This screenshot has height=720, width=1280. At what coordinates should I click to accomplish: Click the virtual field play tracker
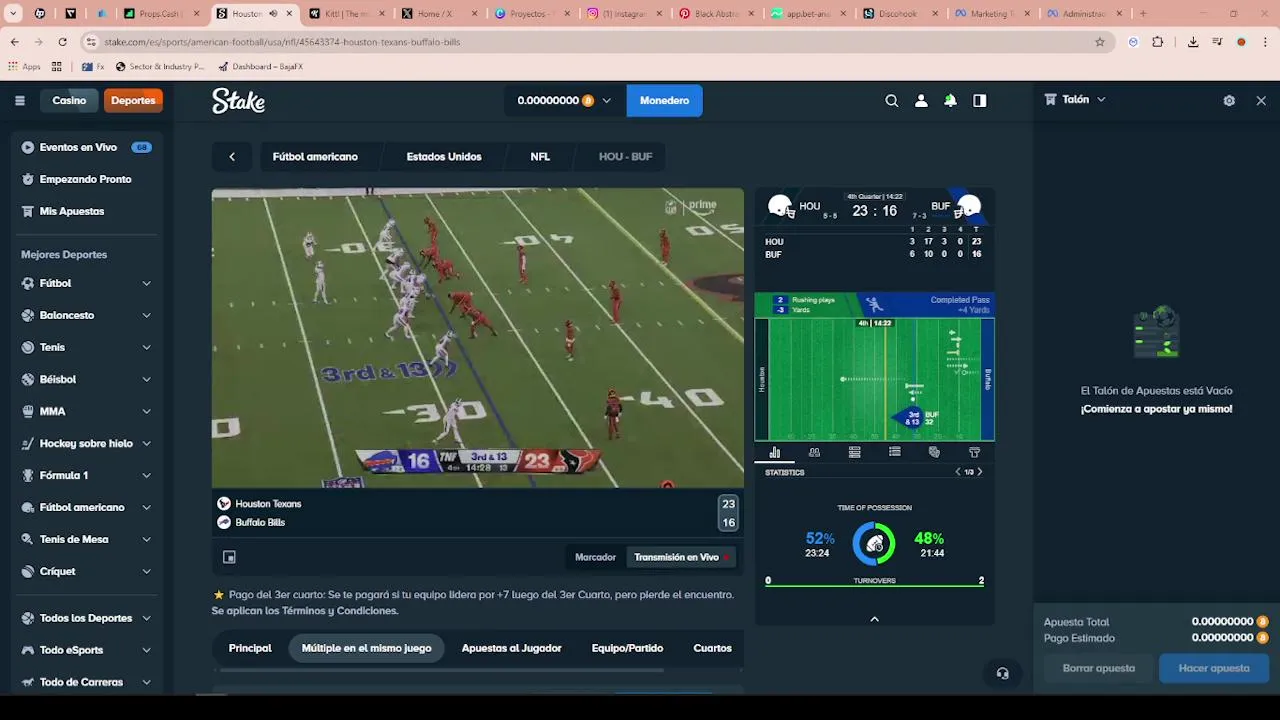874,379
